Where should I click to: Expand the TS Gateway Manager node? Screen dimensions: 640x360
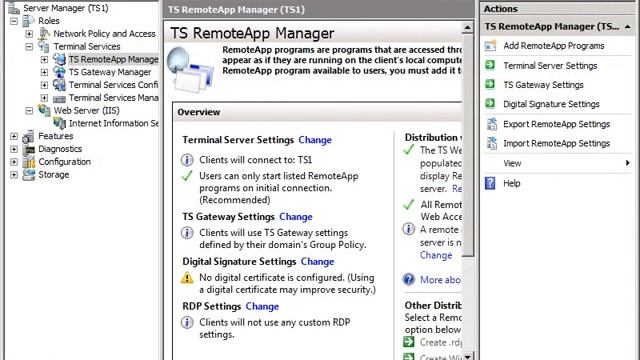(x=44, y=72)
